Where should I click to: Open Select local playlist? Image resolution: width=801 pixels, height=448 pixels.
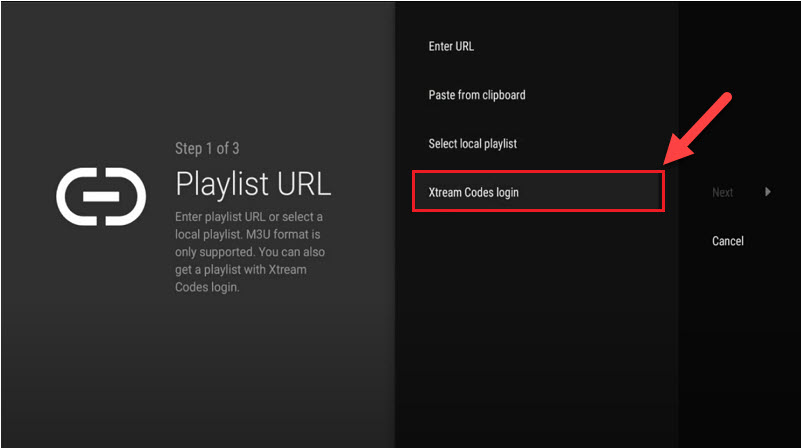tap(472, 144)
